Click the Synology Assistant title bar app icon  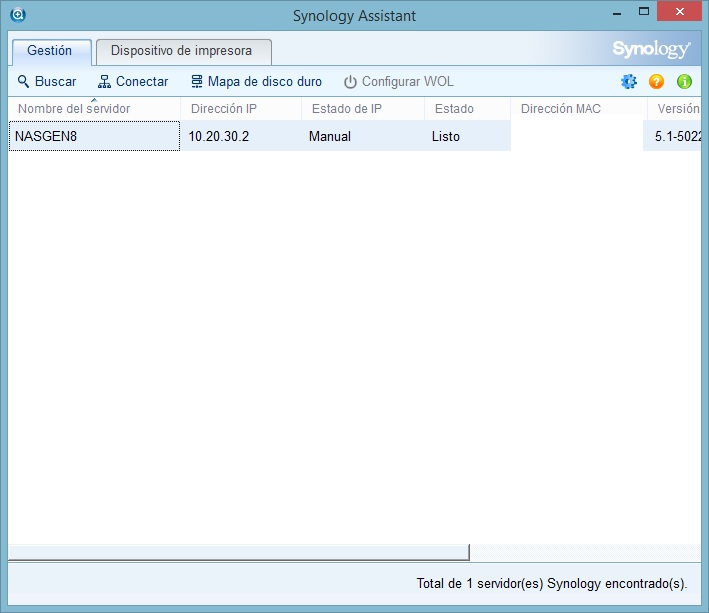(x=18, y=15)
